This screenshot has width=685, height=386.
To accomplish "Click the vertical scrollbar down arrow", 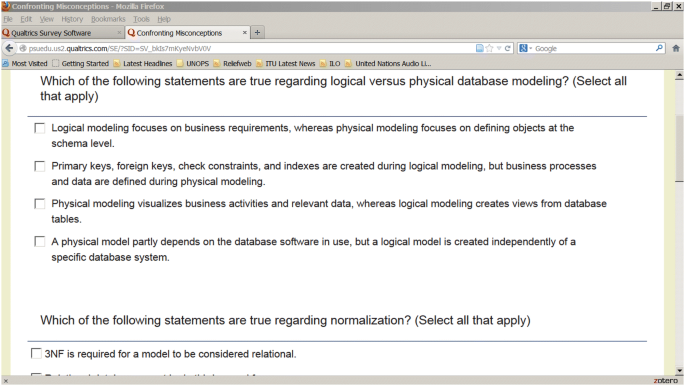I will (x=679, y=371).
